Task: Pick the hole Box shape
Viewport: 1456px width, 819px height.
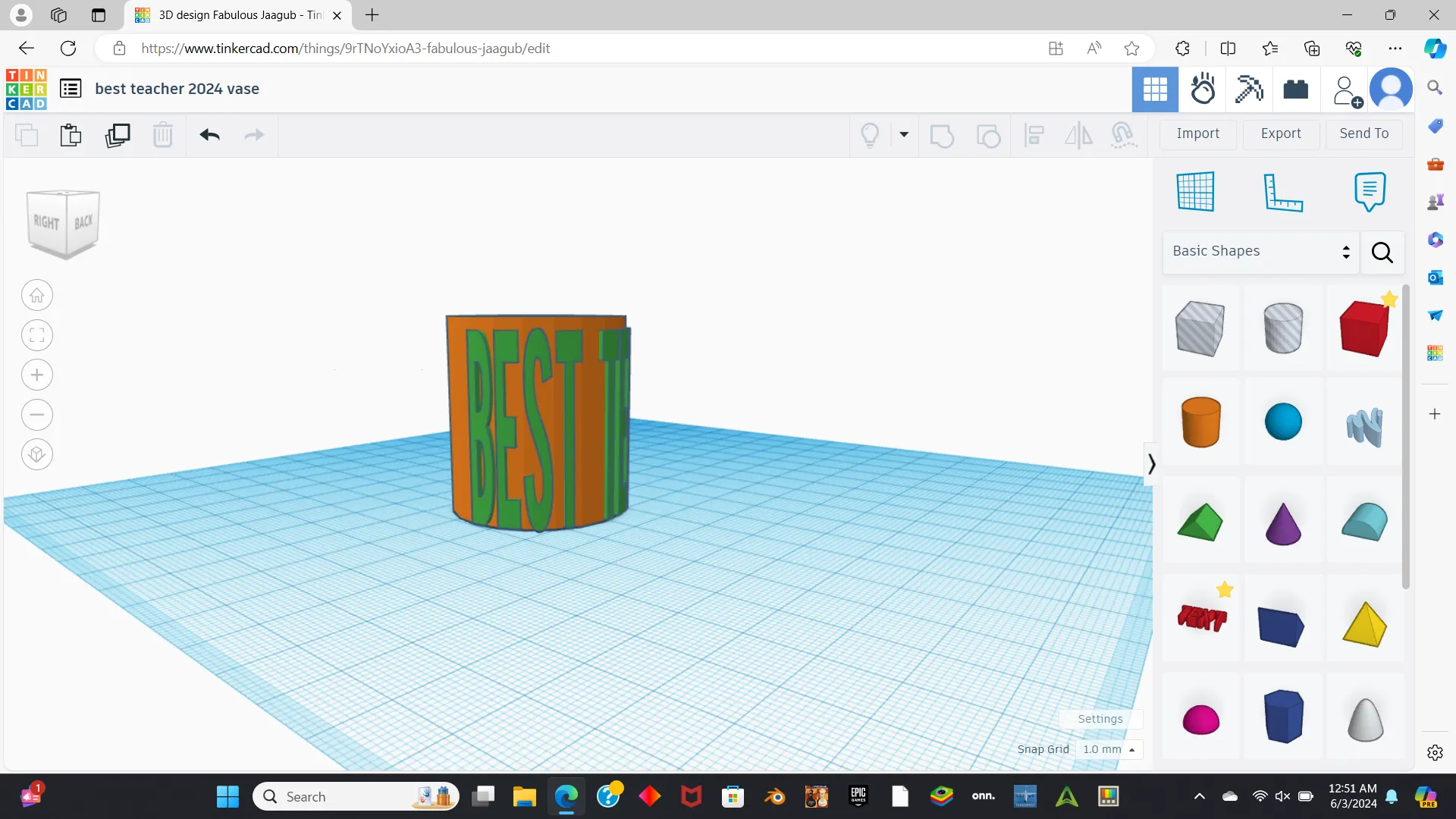Action: tap(1200, 328)
